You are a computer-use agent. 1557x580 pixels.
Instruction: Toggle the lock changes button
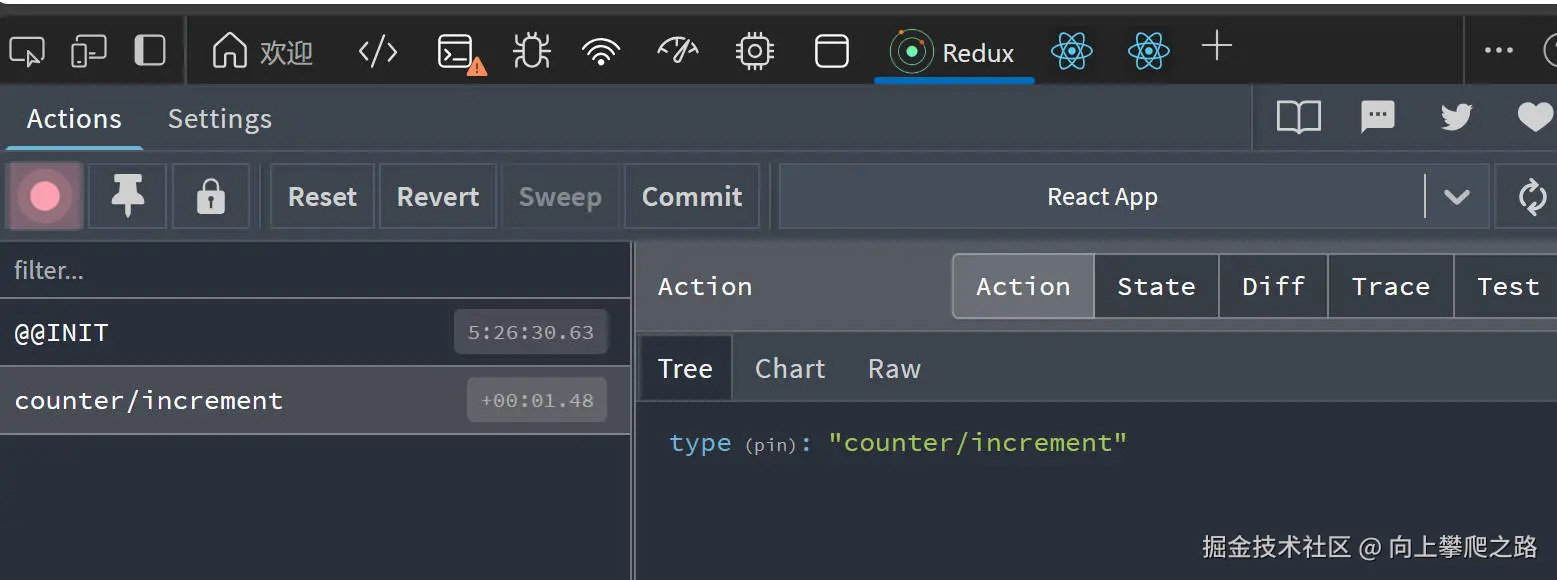(x=210, y=197)
